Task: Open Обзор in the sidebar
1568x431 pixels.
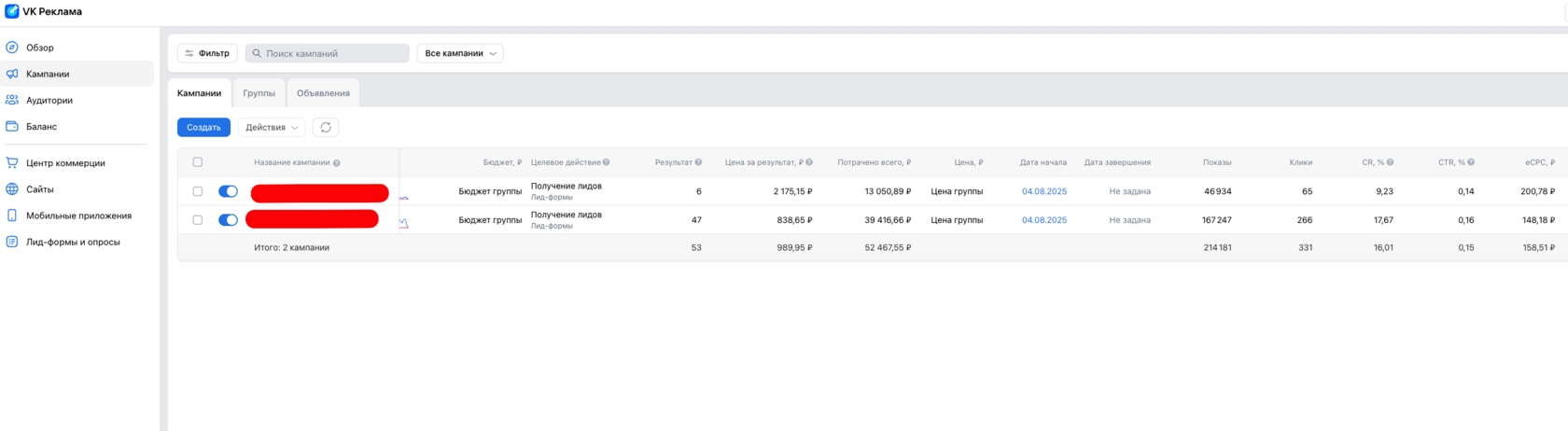Action: pos(40,48)
